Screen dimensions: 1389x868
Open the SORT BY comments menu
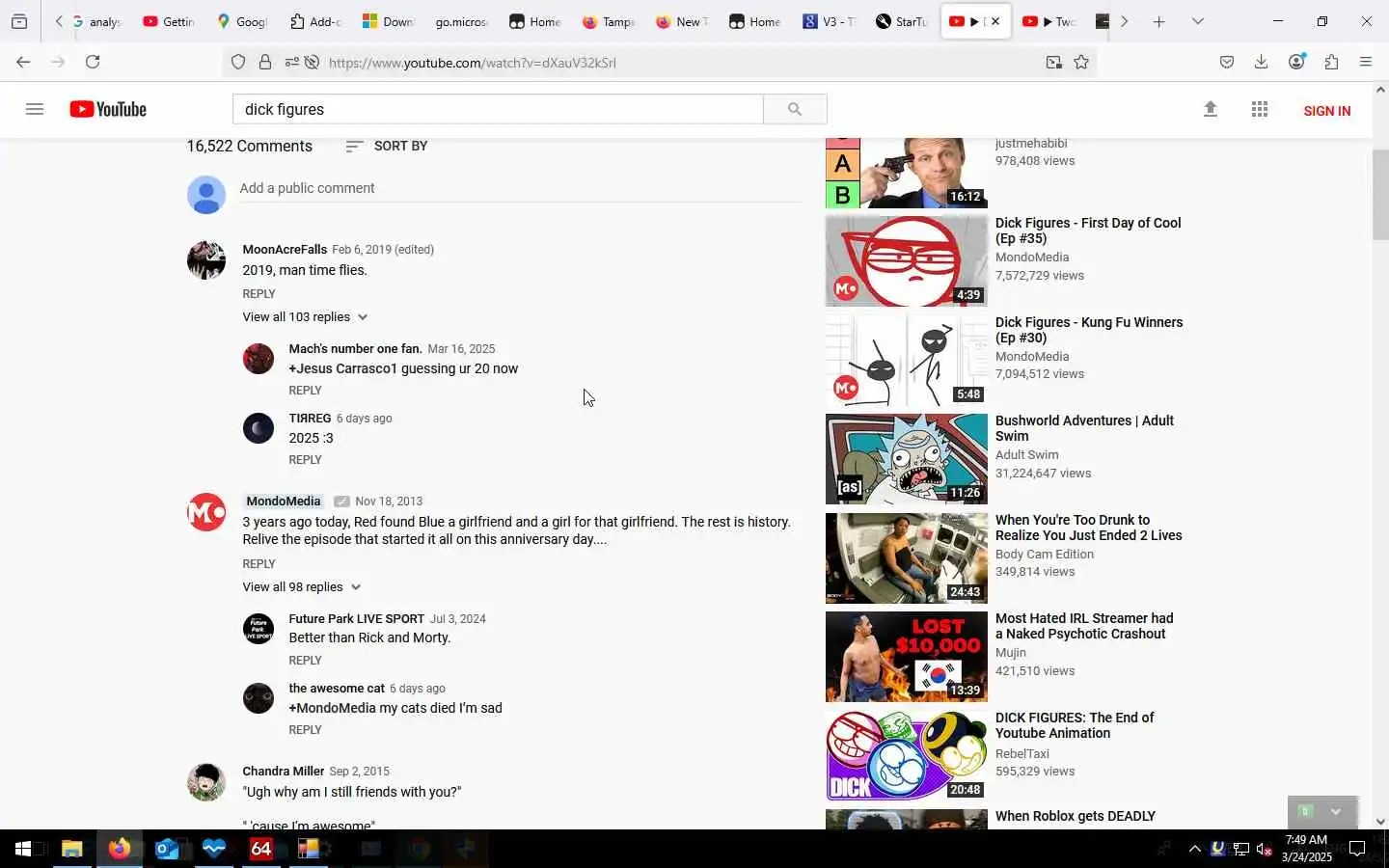pos(386,146)
